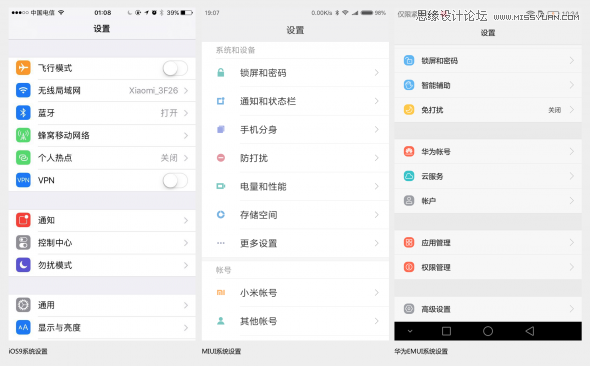Open the iOS 通知 row chevron

186,220
